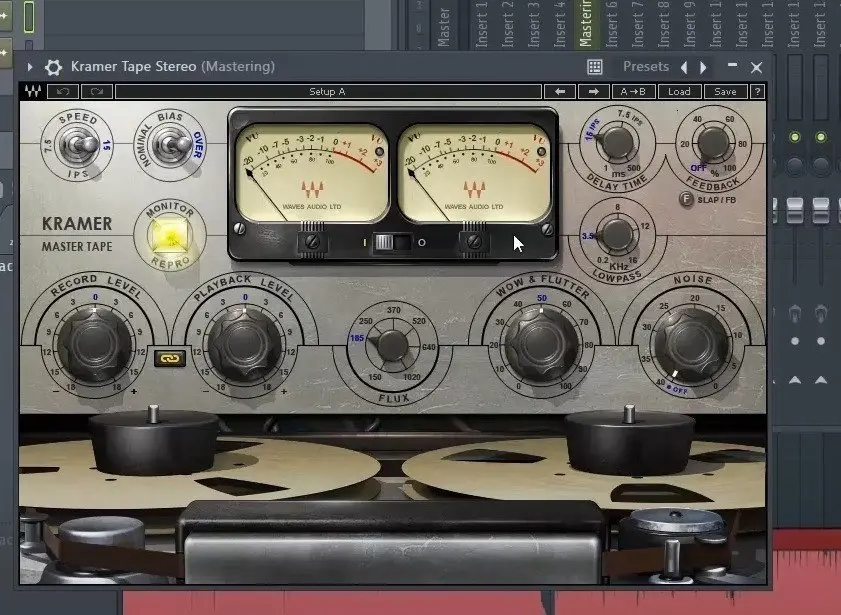The width and height of the screenshot is (841, 615).
Task: Toggle the record/playback link button
Action: point(169,358)
